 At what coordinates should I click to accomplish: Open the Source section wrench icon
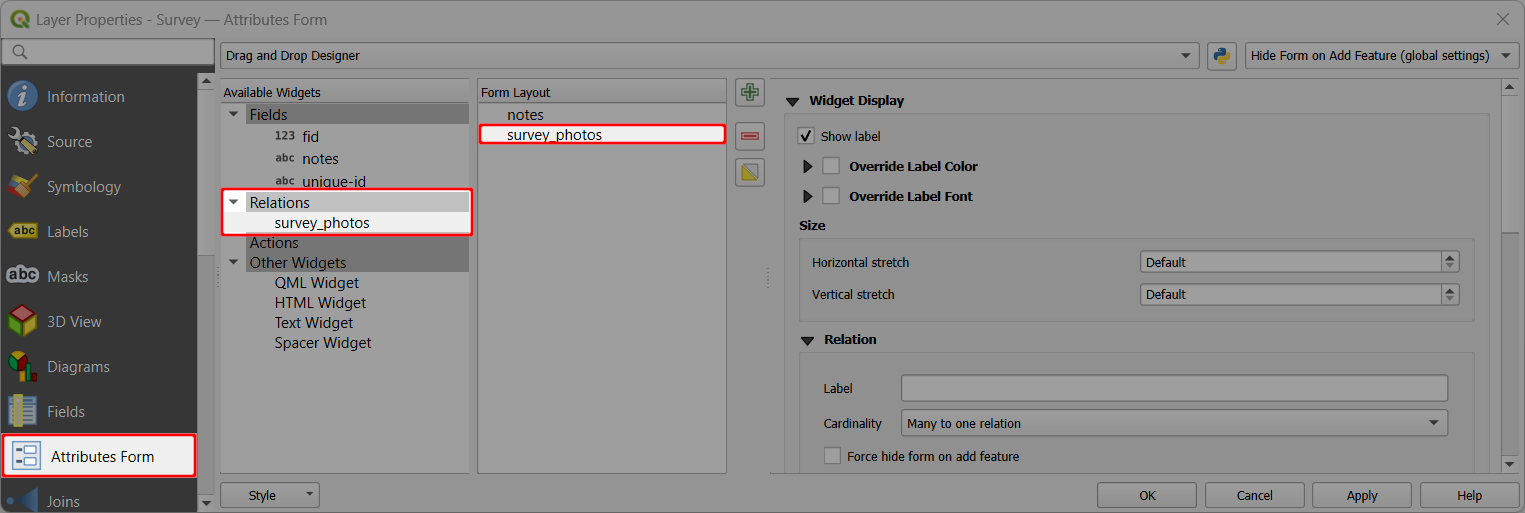(x=22, y=142)
